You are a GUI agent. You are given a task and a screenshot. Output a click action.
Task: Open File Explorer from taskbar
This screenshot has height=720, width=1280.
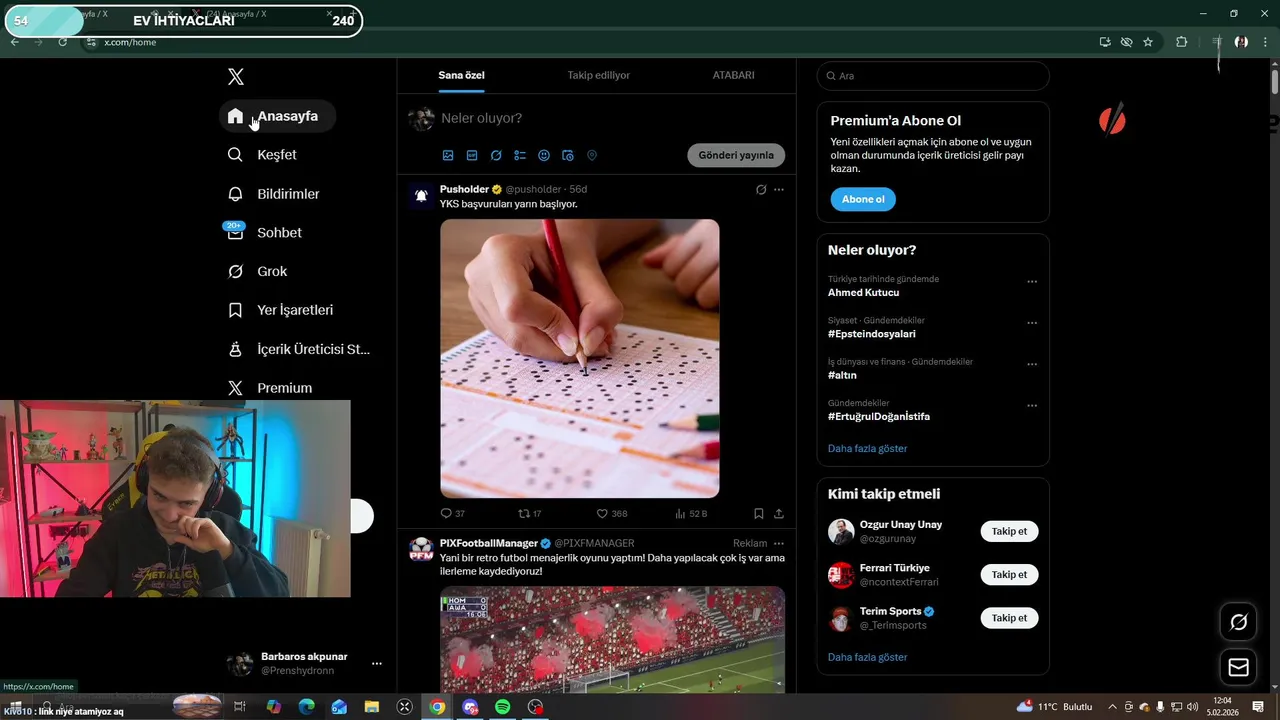(x=372, y=707)
